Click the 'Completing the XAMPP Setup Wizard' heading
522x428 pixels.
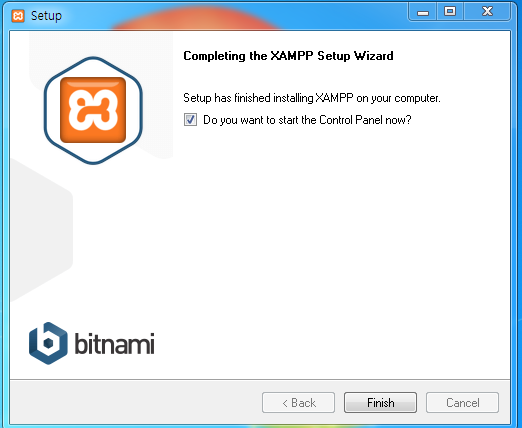click(x=288, y=56)
